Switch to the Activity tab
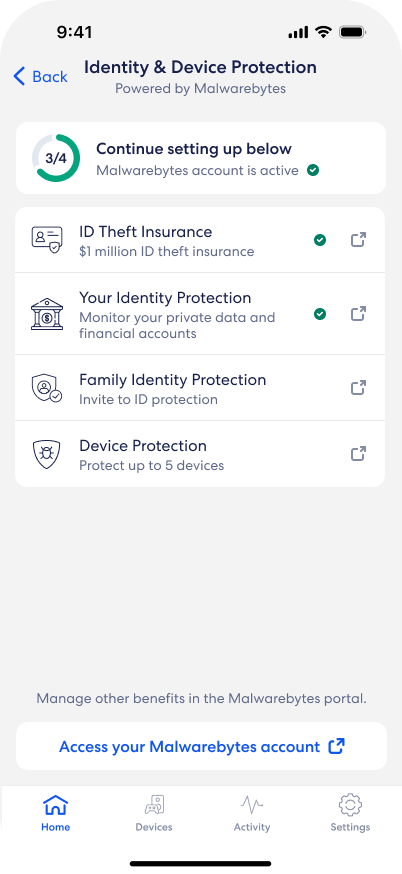Screen dimensions: 402x874 tap(252, 813)
